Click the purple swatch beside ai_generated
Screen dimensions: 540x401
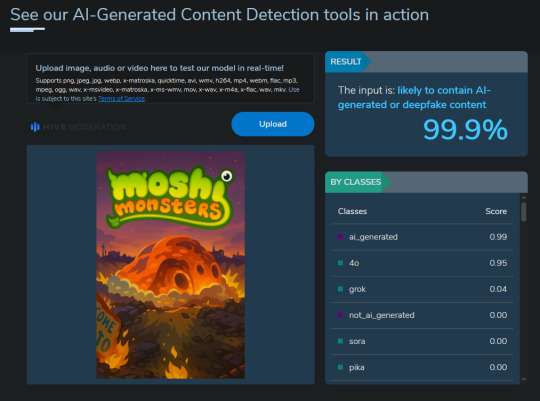pyautogui.click(x=340, y=237)
